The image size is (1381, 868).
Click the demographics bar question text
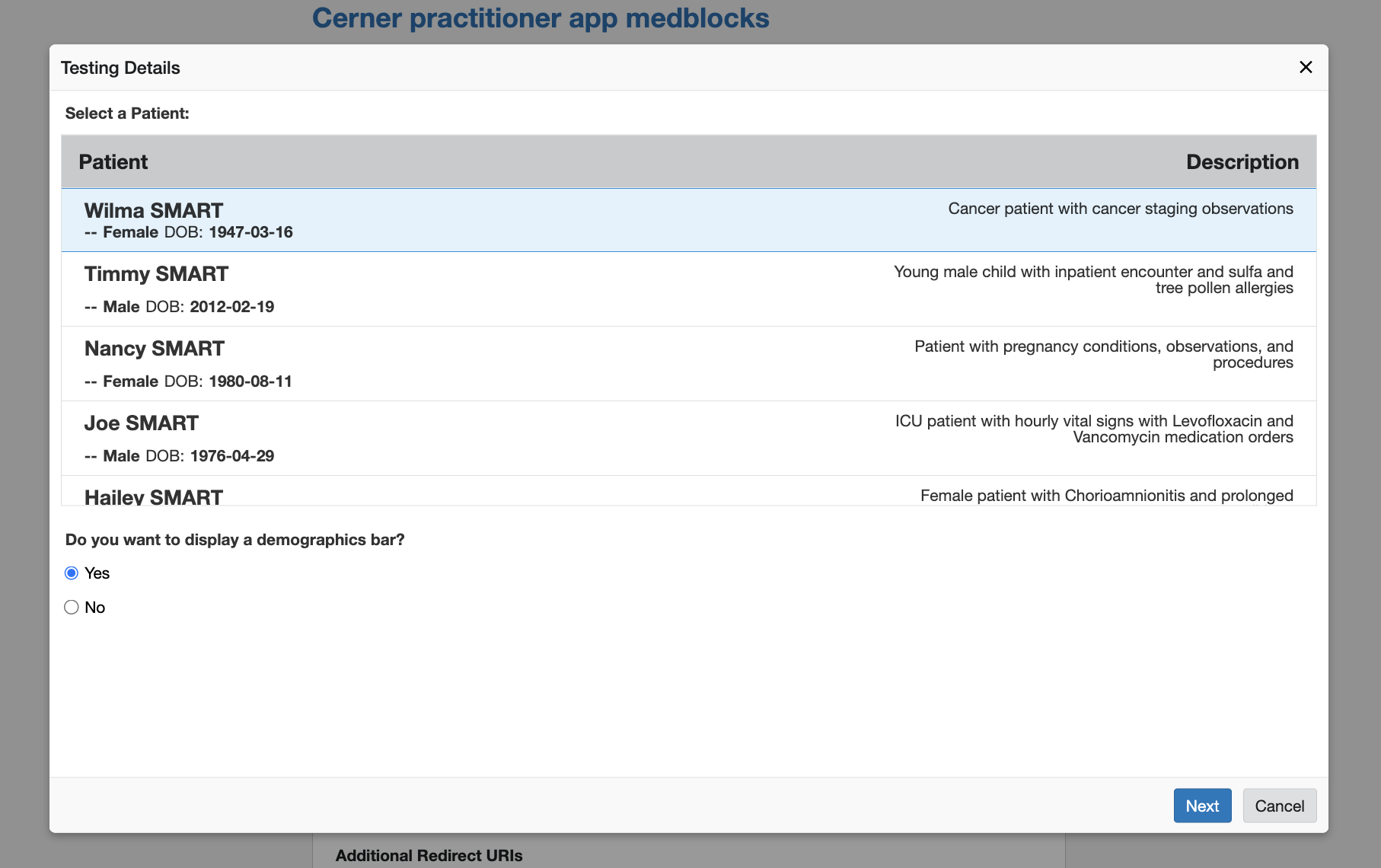[x=234, y=540]
